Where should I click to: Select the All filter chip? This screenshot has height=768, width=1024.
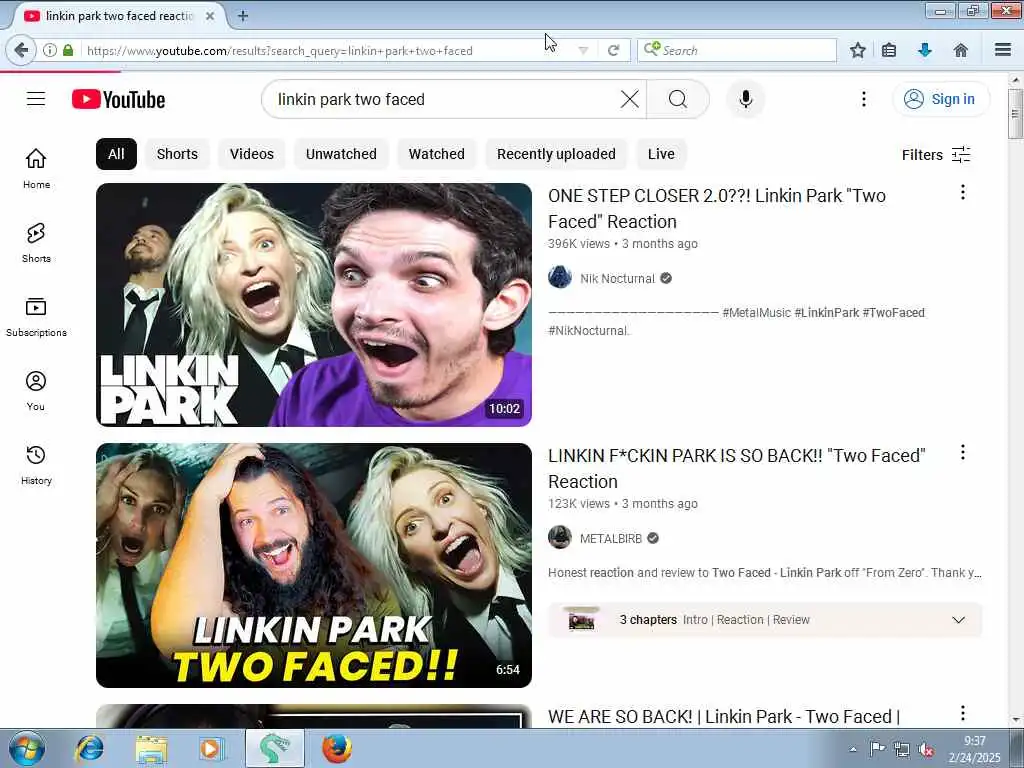click(x=116, y=154)
